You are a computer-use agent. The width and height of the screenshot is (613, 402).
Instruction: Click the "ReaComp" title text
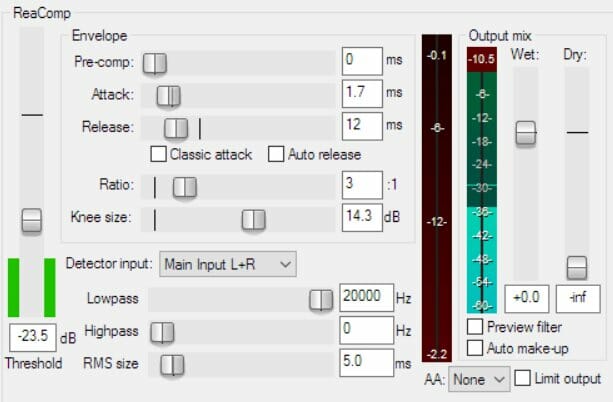pos(42,13)
